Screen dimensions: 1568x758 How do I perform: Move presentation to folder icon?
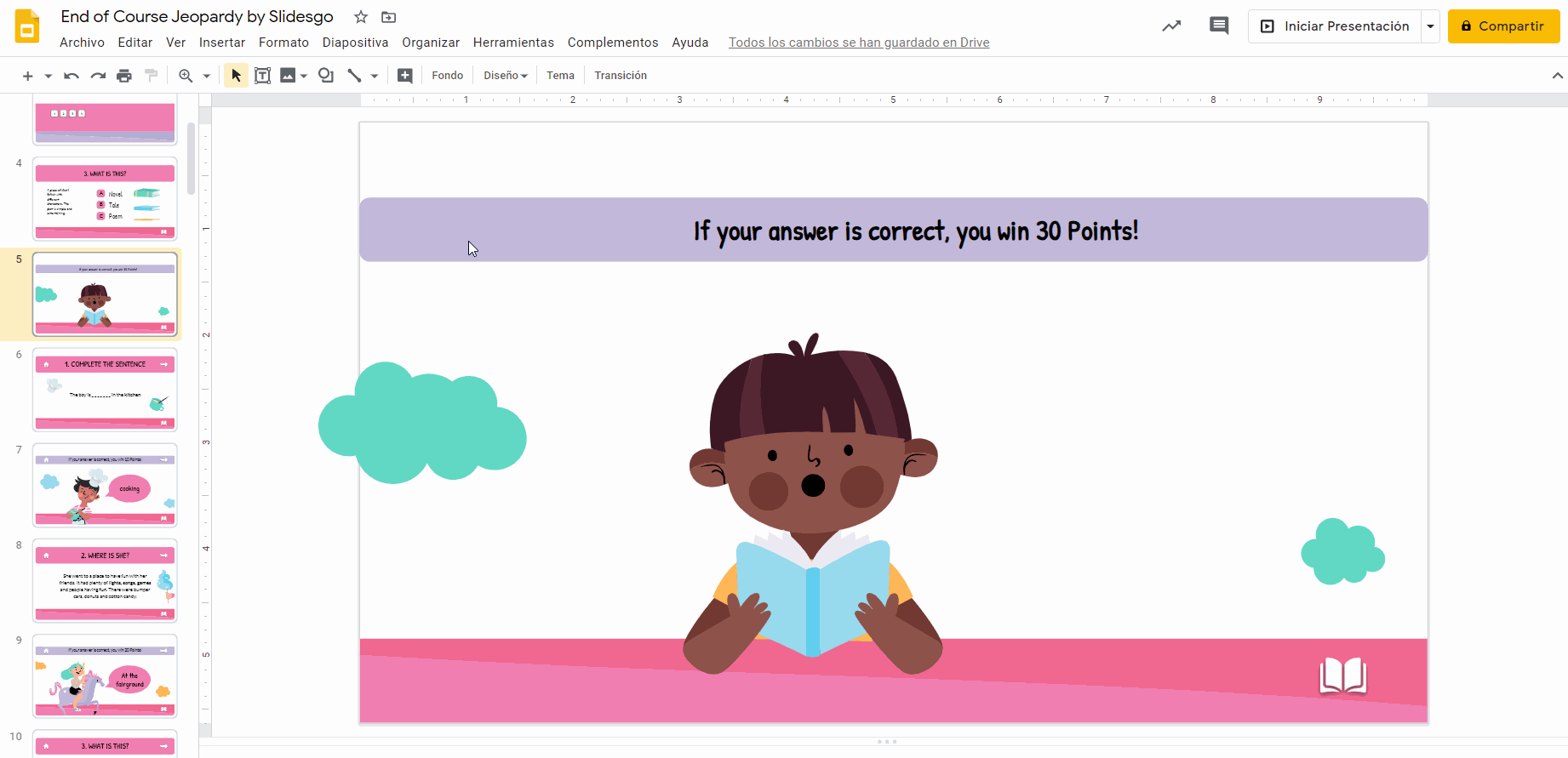[x=388, y=17]
